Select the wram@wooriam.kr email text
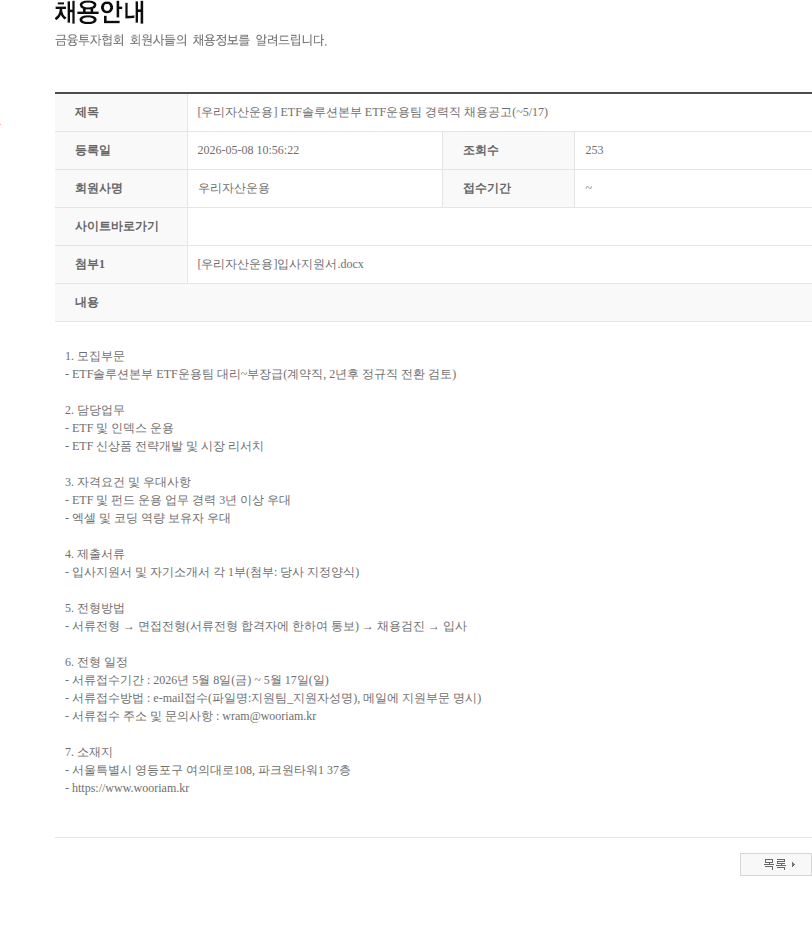812x931 pixels. (x=269, y=716)
